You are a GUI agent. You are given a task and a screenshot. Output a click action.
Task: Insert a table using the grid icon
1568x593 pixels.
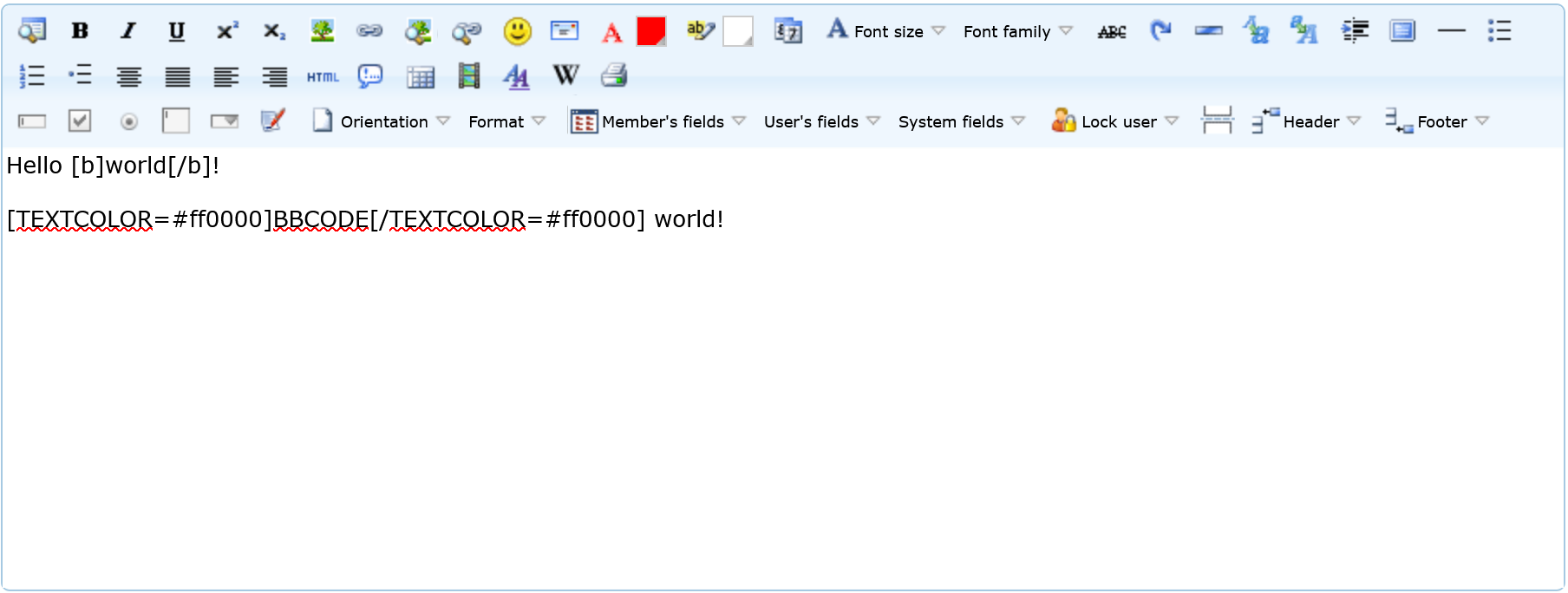pyautogui.click(x=421, y=77)
